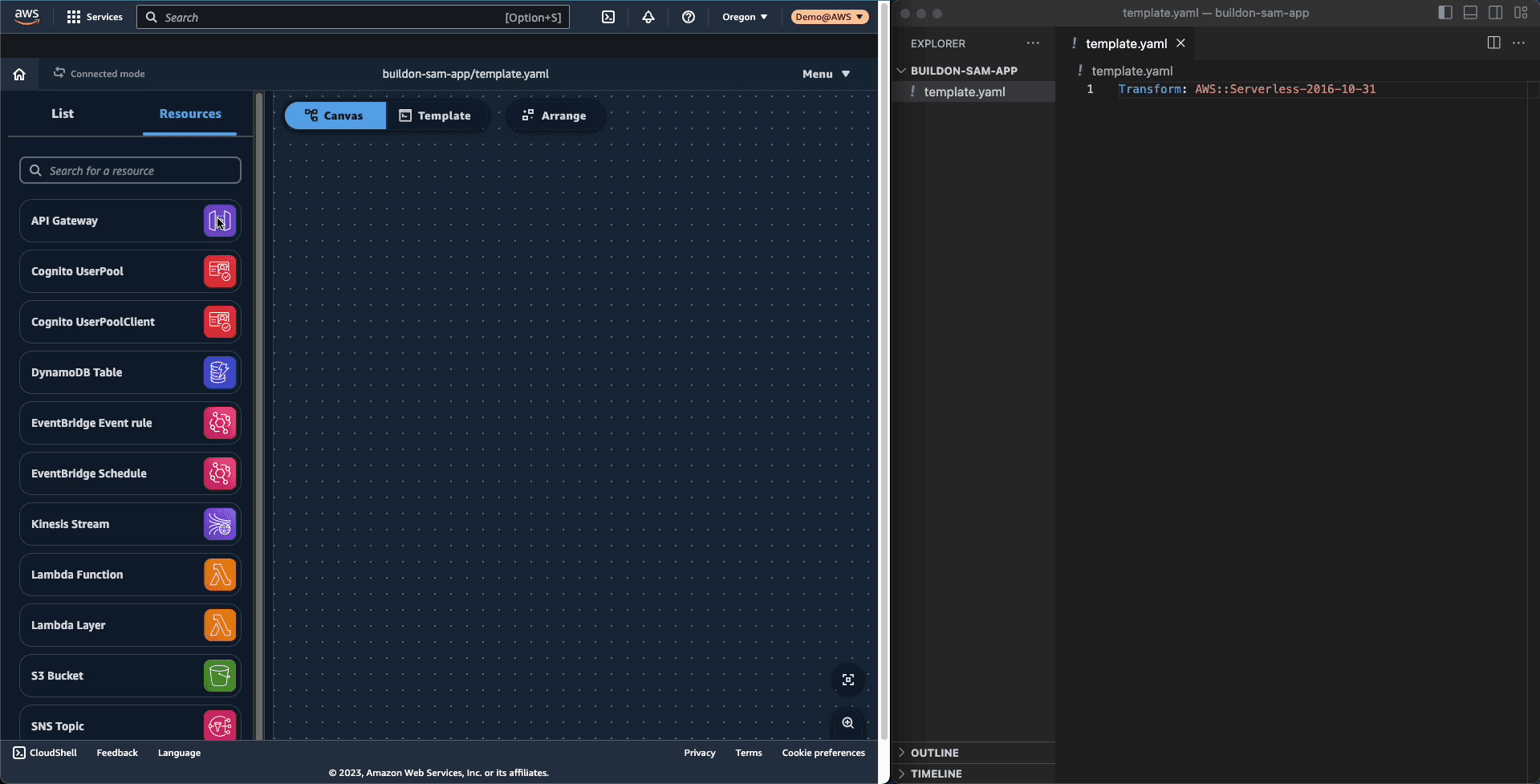Open the Privacy link

pos(700,753)
